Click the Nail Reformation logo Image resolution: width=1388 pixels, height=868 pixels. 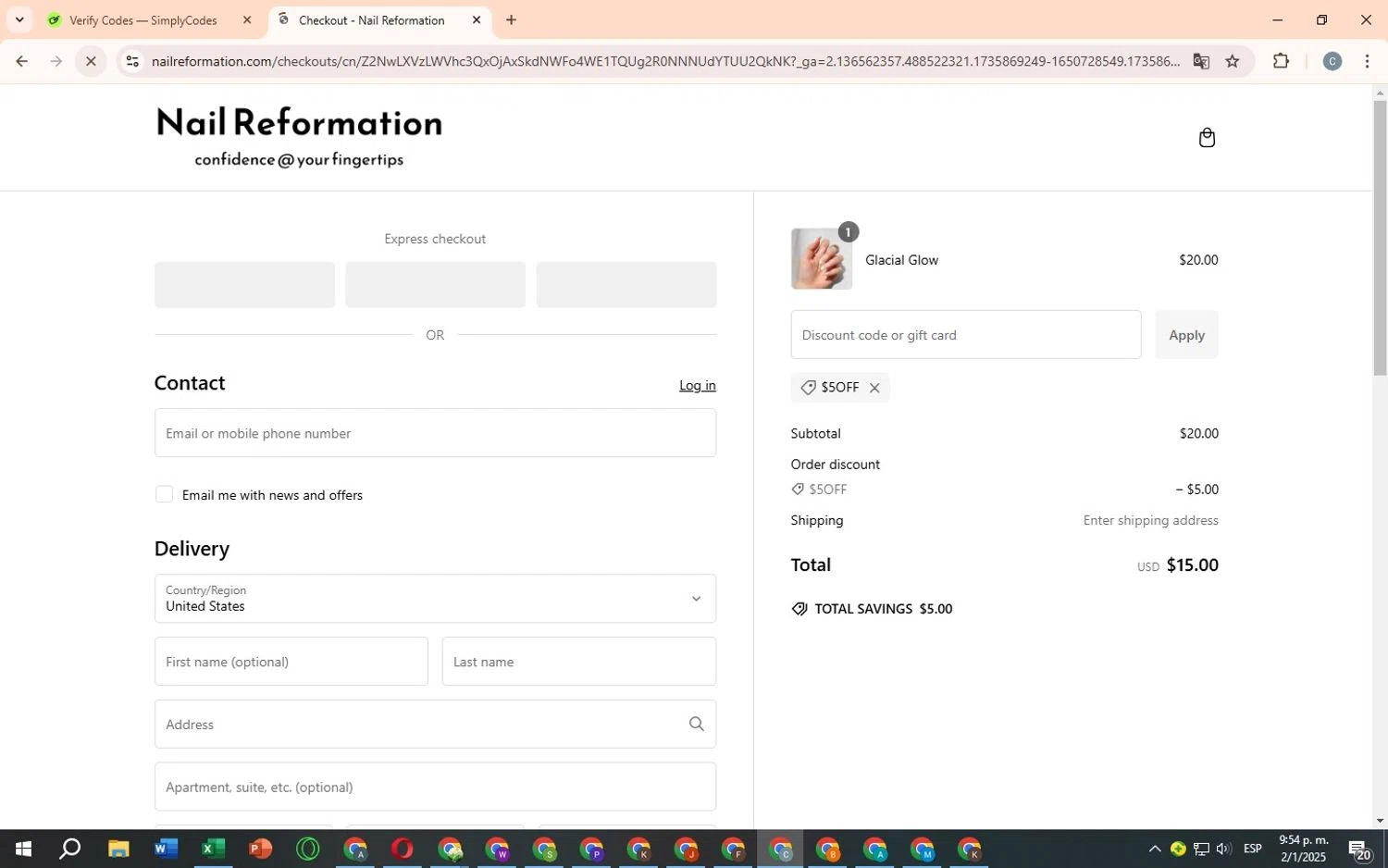tap(299, 137)
